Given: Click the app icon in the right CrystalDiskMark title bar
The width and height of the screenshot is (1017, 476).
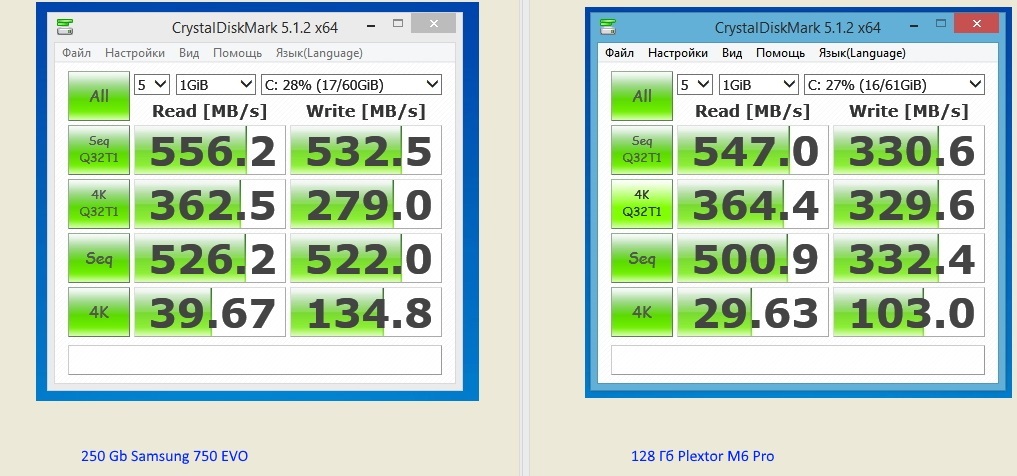Looking at the screenshot, I should coord(608,27).
